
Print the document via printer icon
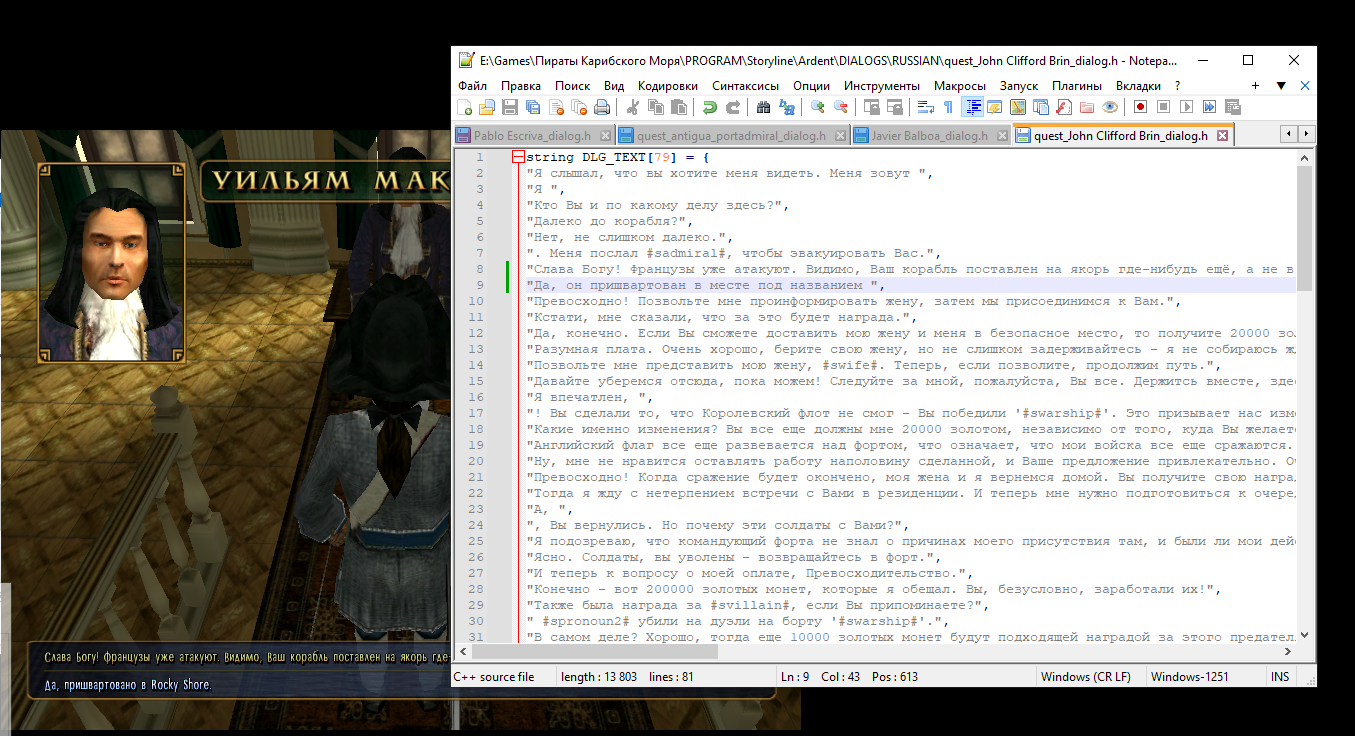[x=602, y=107]
